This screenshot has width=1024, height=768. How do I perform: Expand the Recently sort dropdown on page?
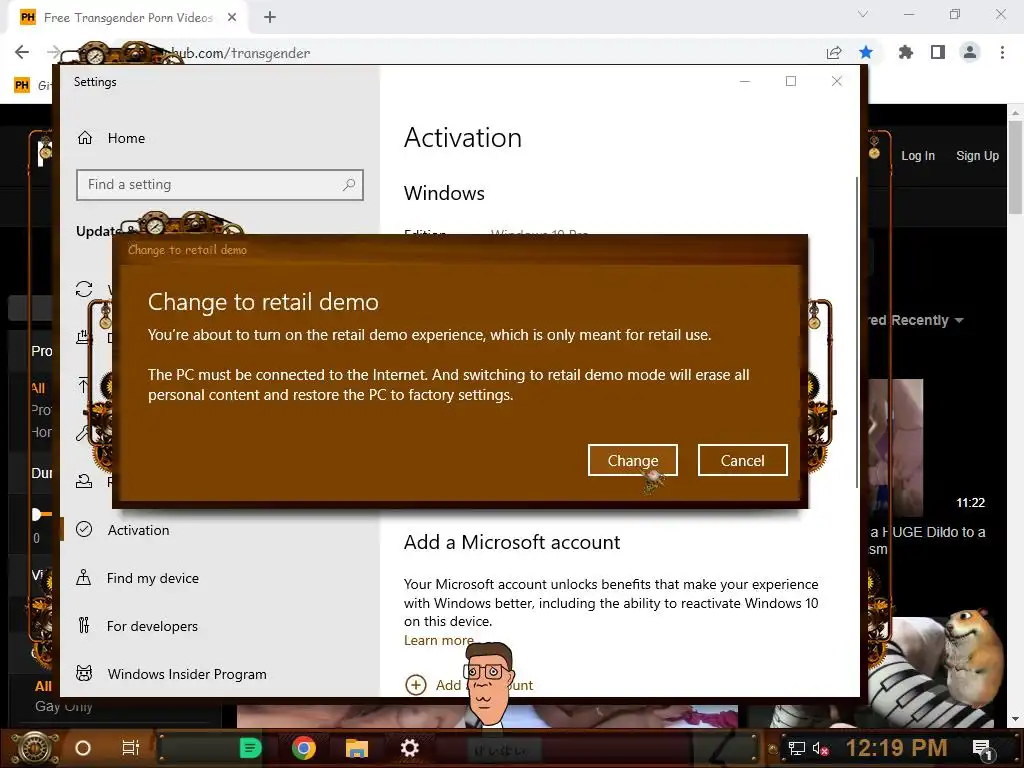point(959,320)
